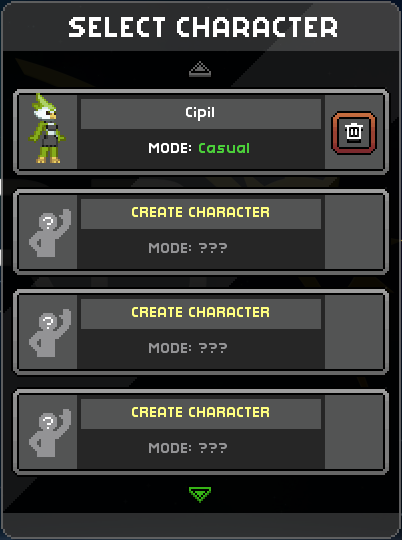Click MODE: ??? in the bottom empty slot
402x540 pixels.
tap(188, 448)
